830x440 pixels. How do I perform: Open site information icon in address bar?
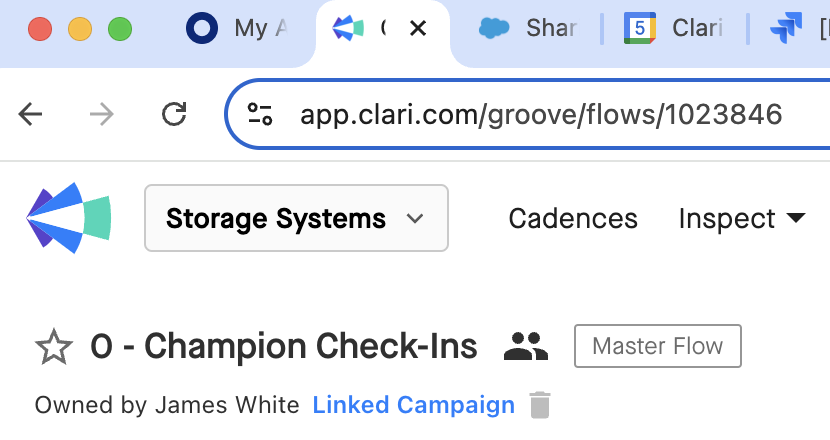pos(260,114)
